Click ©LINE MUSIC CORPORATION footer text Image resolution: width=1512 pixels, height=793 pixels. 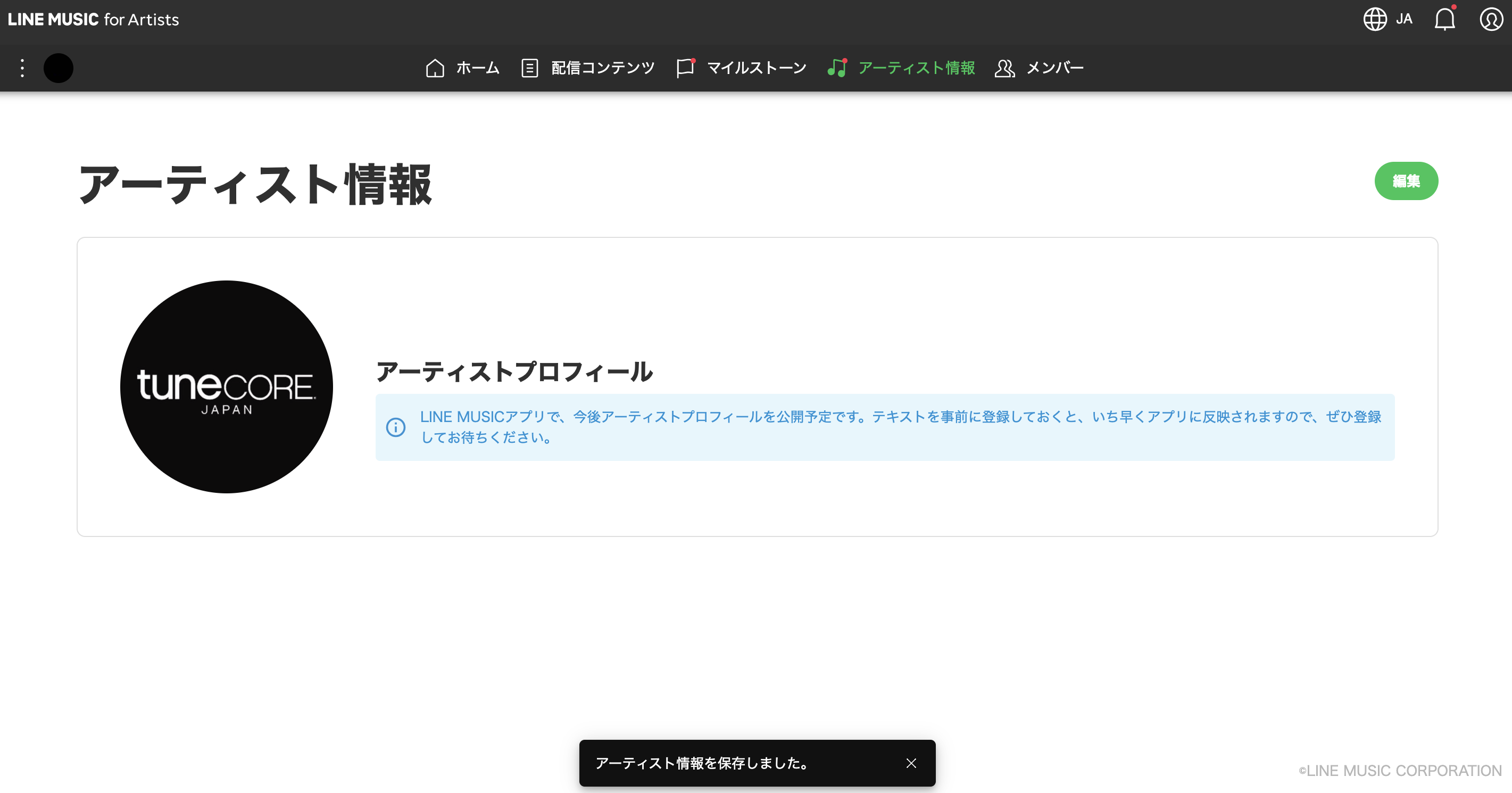[x=1400, y=771]
